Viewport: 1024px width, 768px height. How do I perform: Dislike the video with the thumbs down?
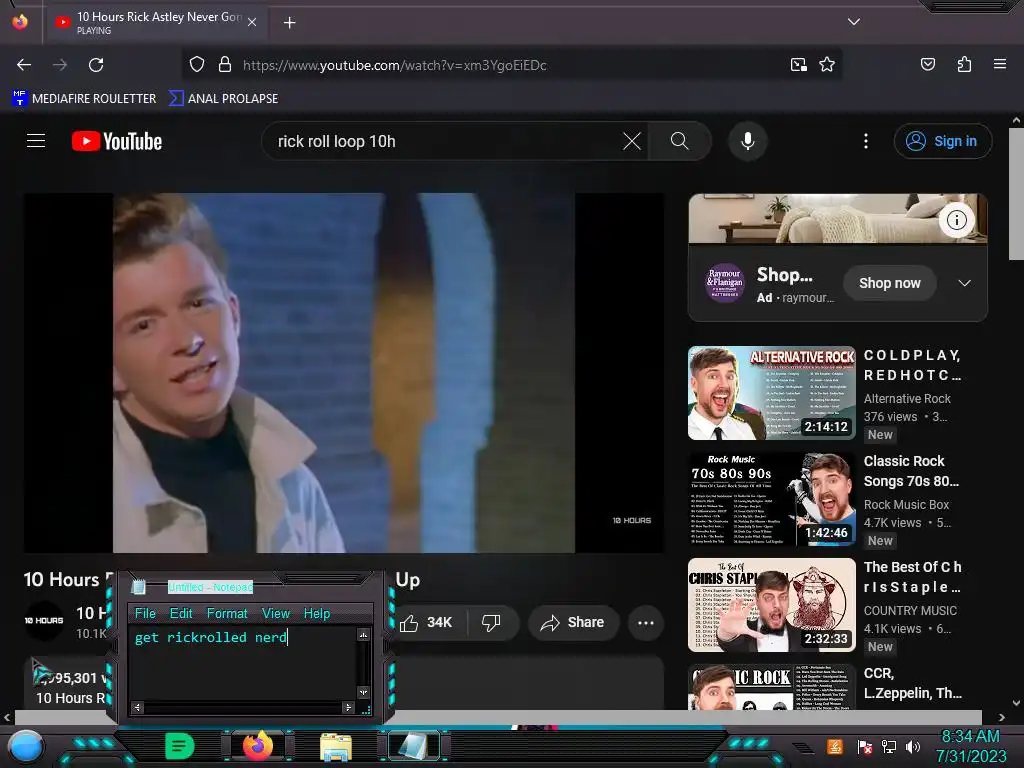tap(491, 622)
